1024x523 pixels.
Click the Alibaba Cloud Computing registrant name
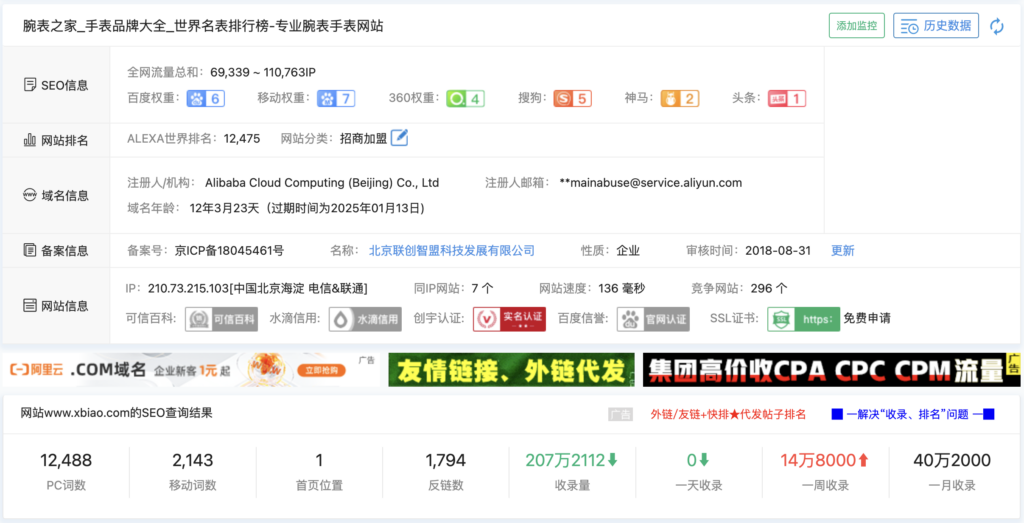[x=322, y=183]
